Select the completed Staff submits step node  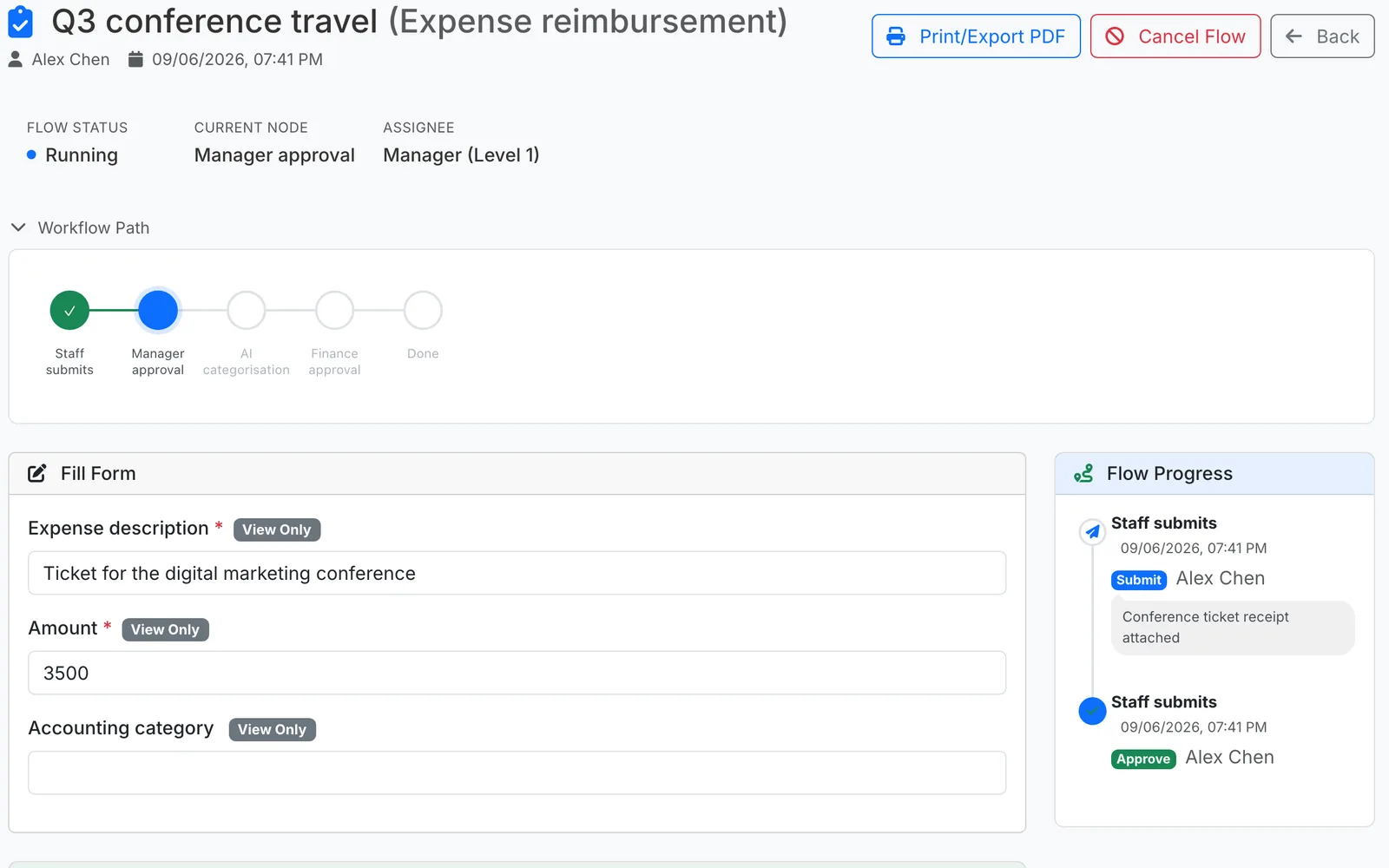pyautogui.click(x=69, y=310)
